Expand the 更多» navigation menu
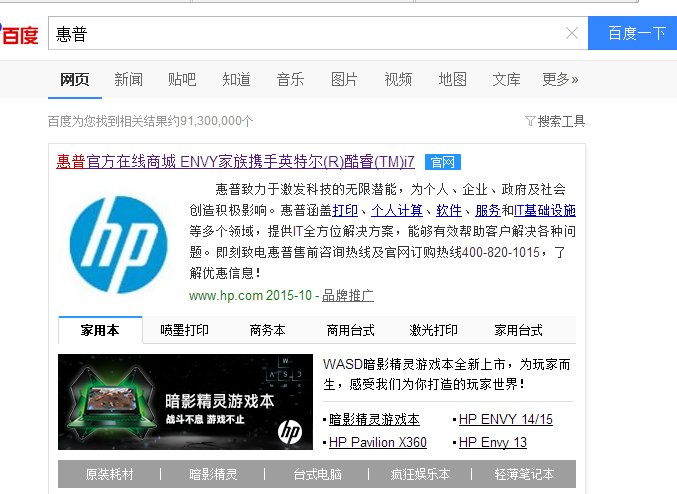Image resolution: width=677 pixels, height=494 pixels. pos(560,79)
